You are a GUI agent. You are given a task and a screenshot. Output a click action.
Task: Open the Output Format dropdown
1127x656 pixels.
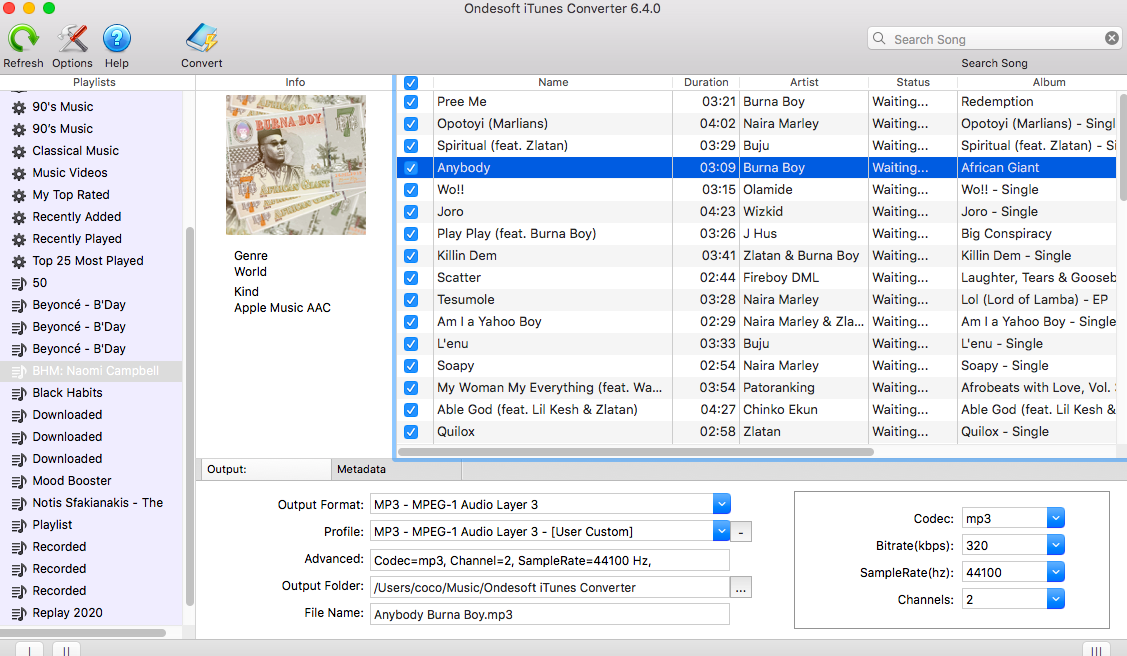point(722,504)
